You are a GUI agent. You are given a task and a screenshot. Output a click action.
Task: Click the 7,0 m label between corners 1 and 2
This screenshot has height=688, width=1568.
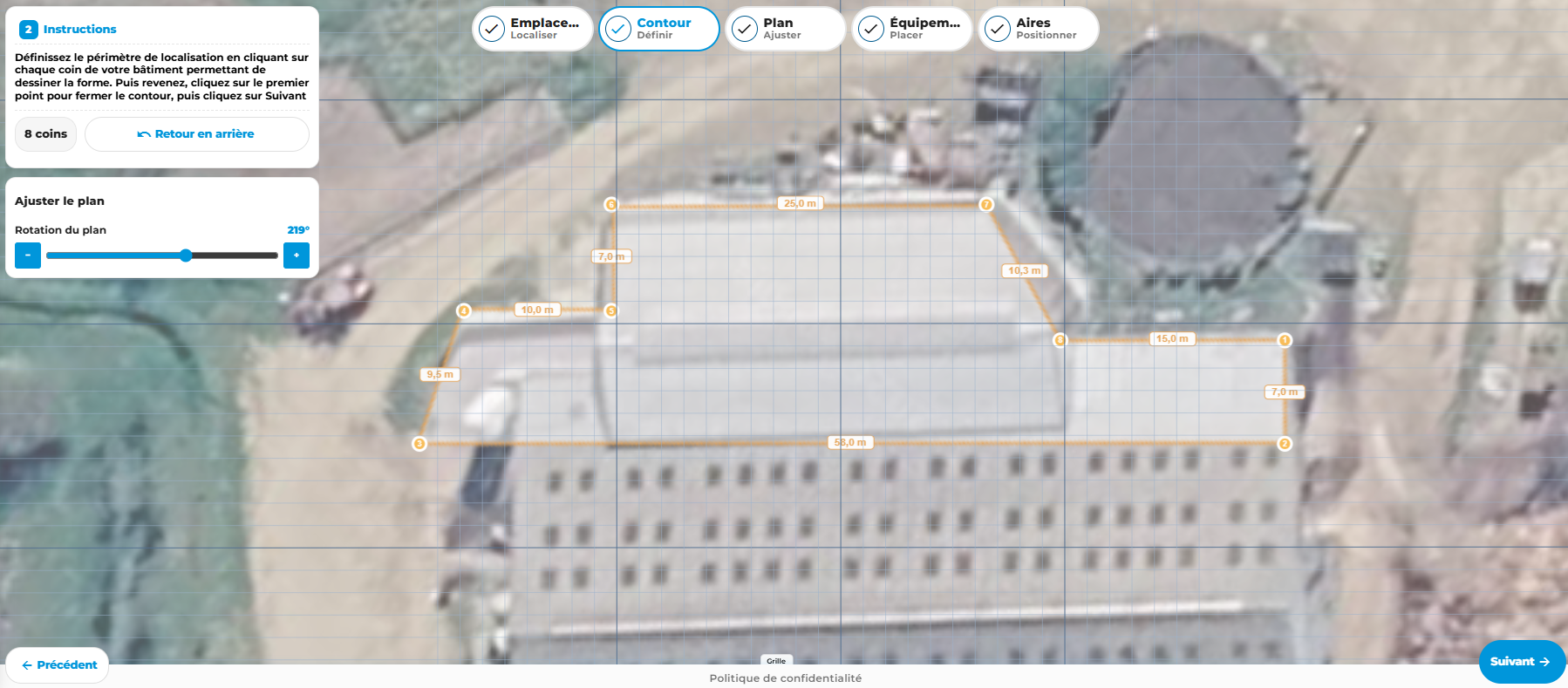tap(1285, 392)
